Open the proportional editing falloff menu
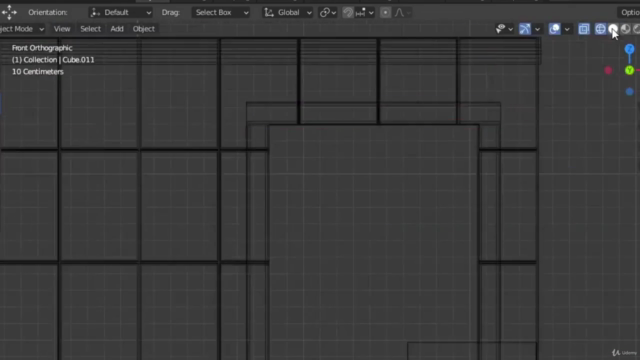 [x=402, y=13]
